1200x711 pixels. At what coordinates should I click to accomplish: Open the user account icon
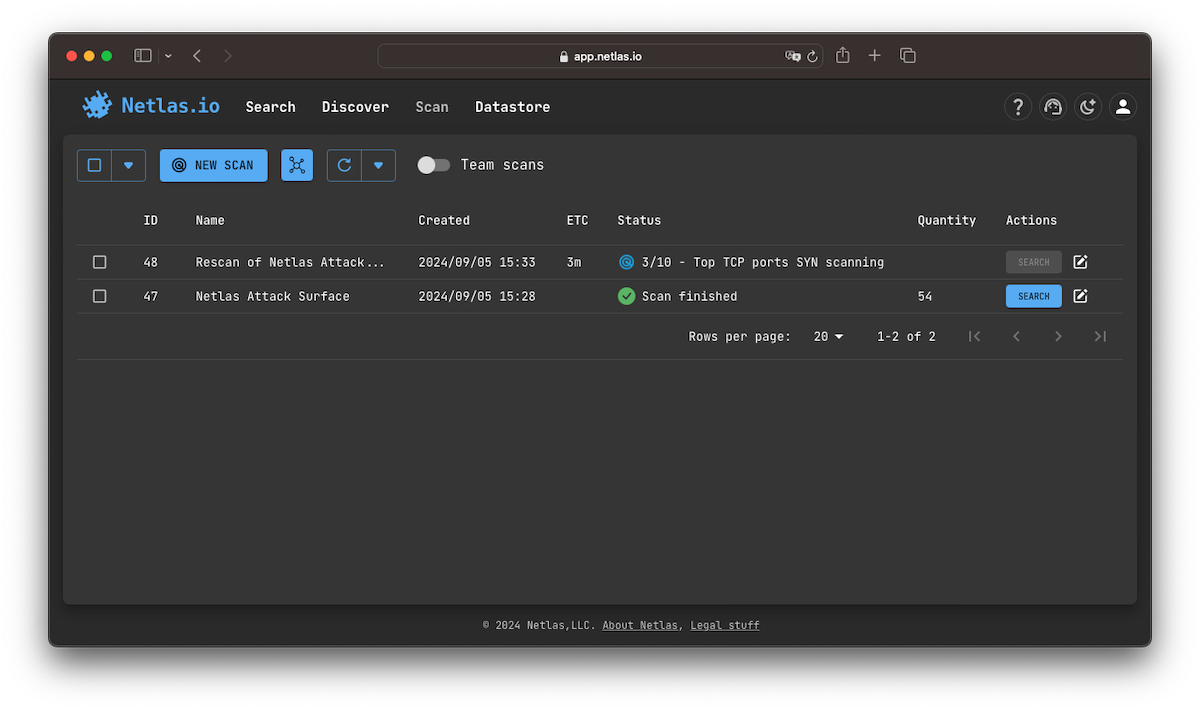(x=1123, y=106)
